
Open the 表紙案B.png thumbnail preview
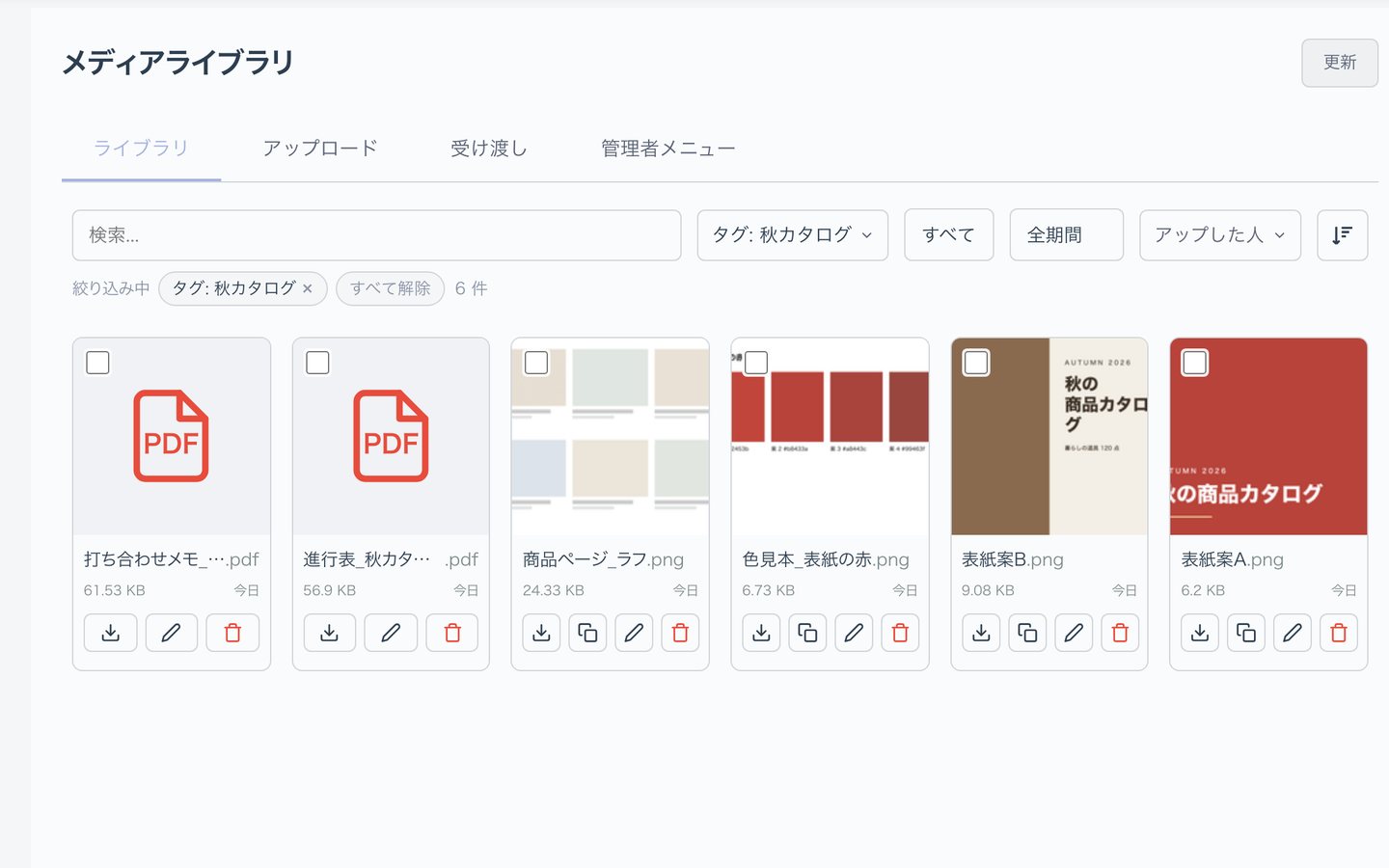coord(1049,437)
